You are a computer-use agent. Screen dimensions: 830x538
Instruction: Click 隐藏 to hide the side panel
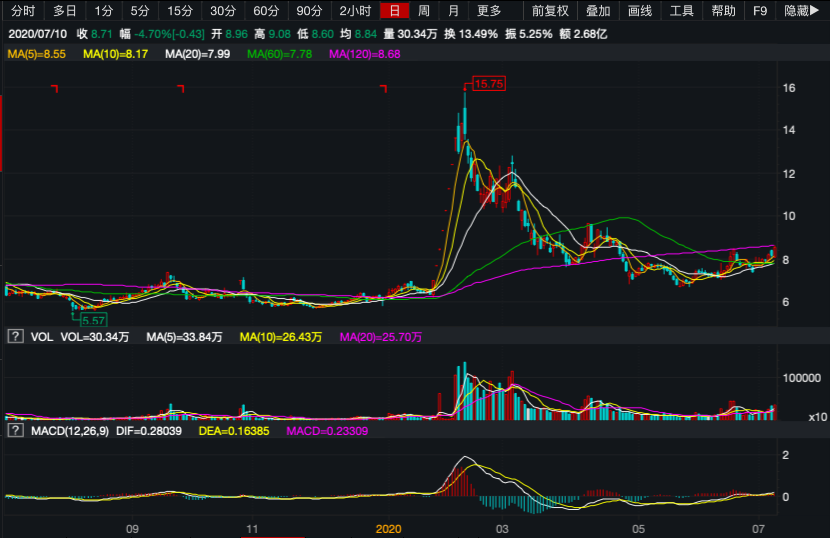[801, 10]
